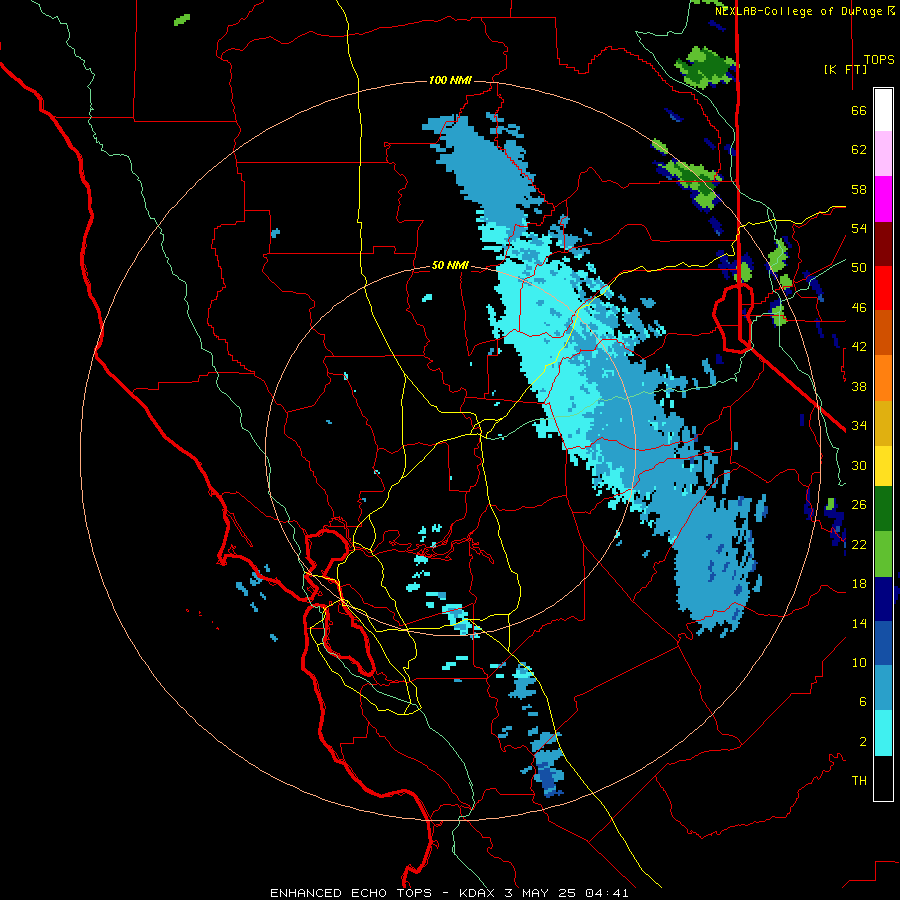
Task: Click the 'NEXLAB-College of DuPage' credit text
Action: (800, 11)
